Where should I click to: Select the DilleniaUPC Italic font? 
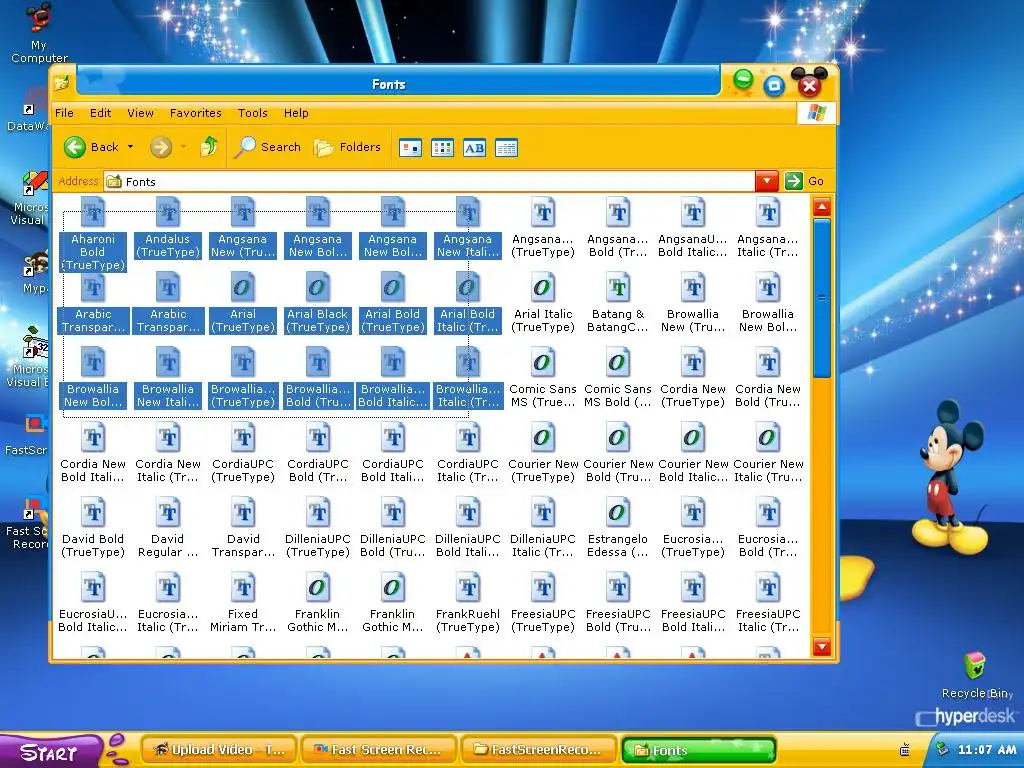[543, 528]
